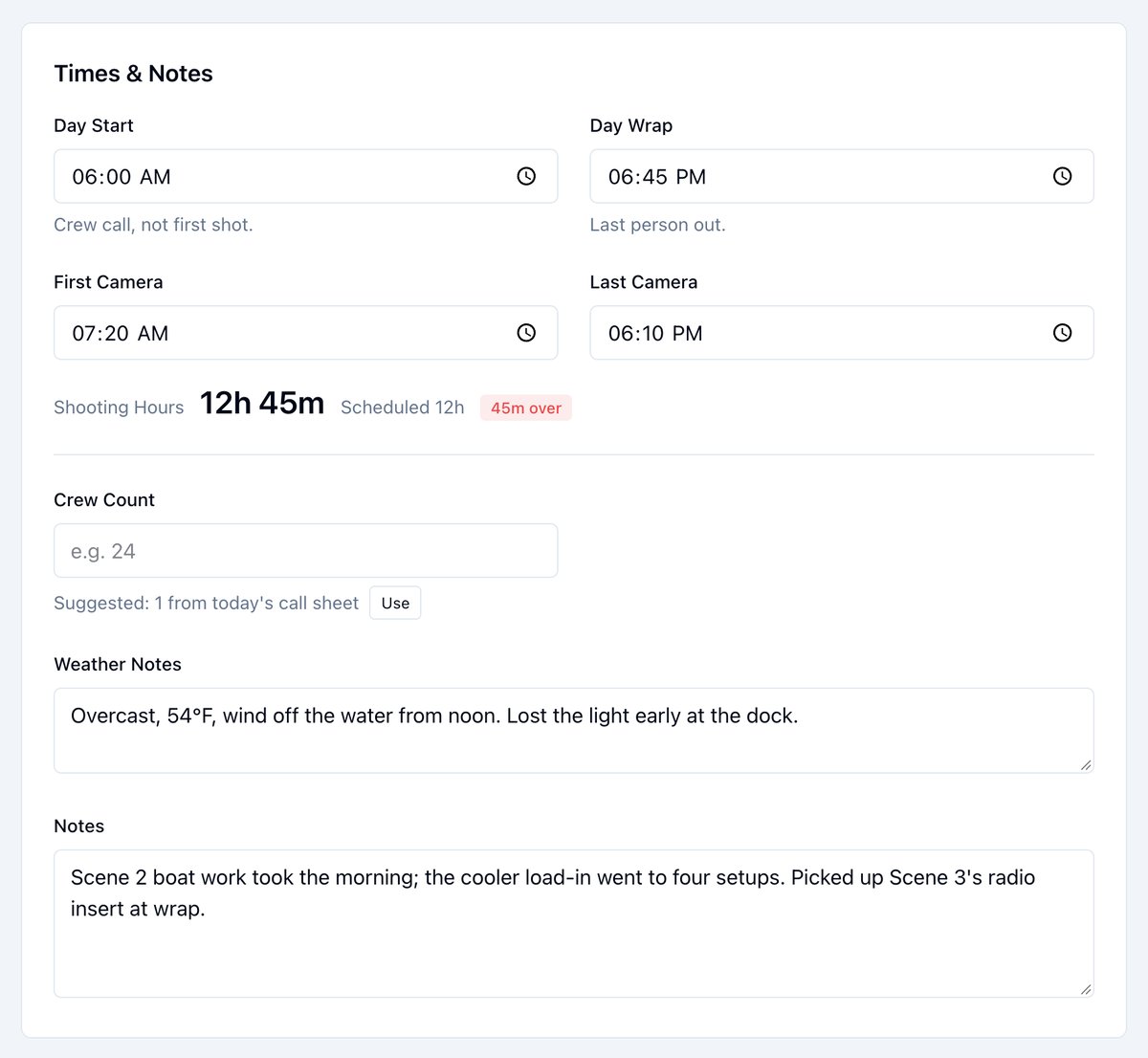Select the hour in Day Start time

click(84, 177)
